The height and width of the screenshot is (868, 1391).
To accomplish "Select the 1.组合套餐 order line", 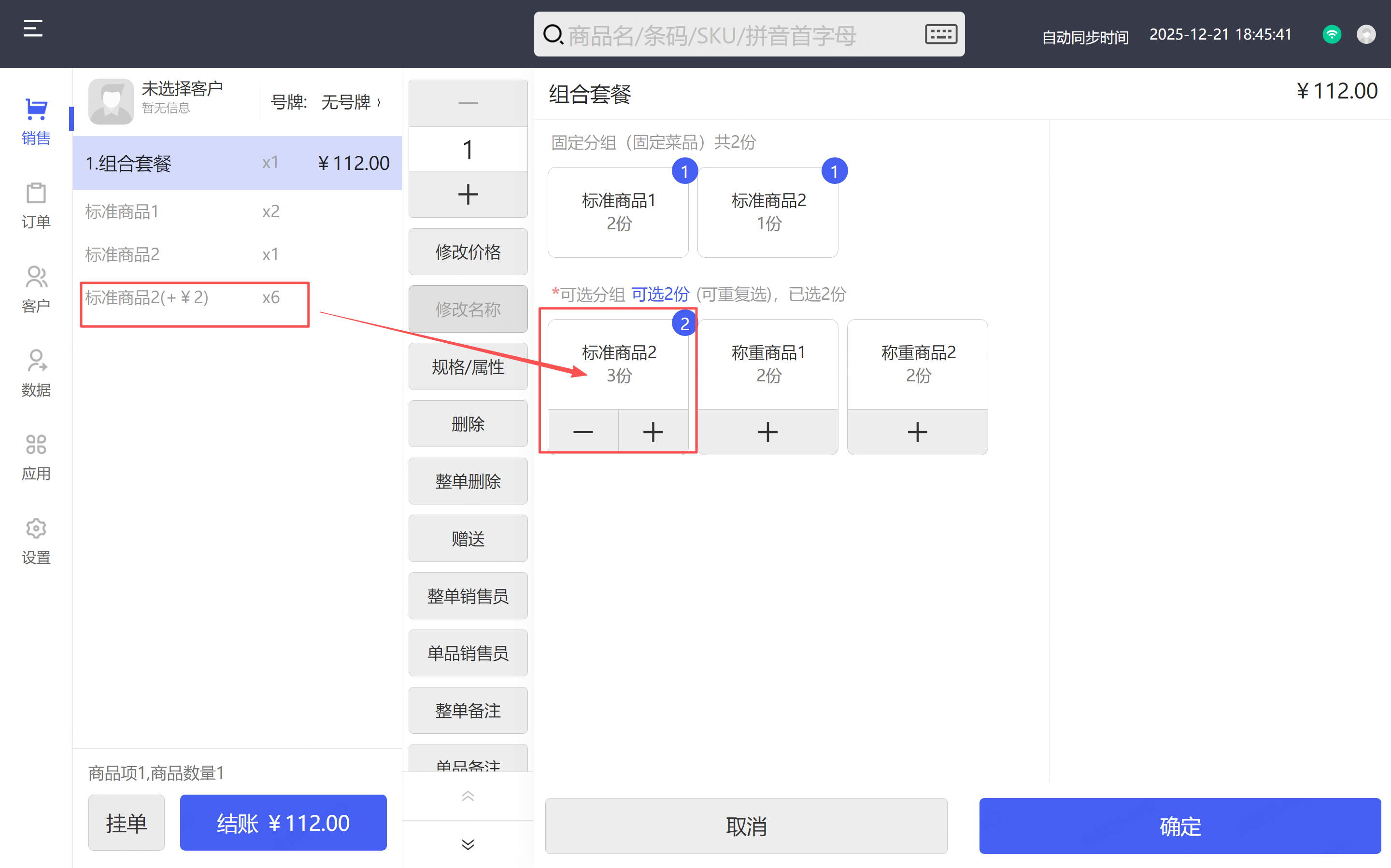I will [237, 163].
